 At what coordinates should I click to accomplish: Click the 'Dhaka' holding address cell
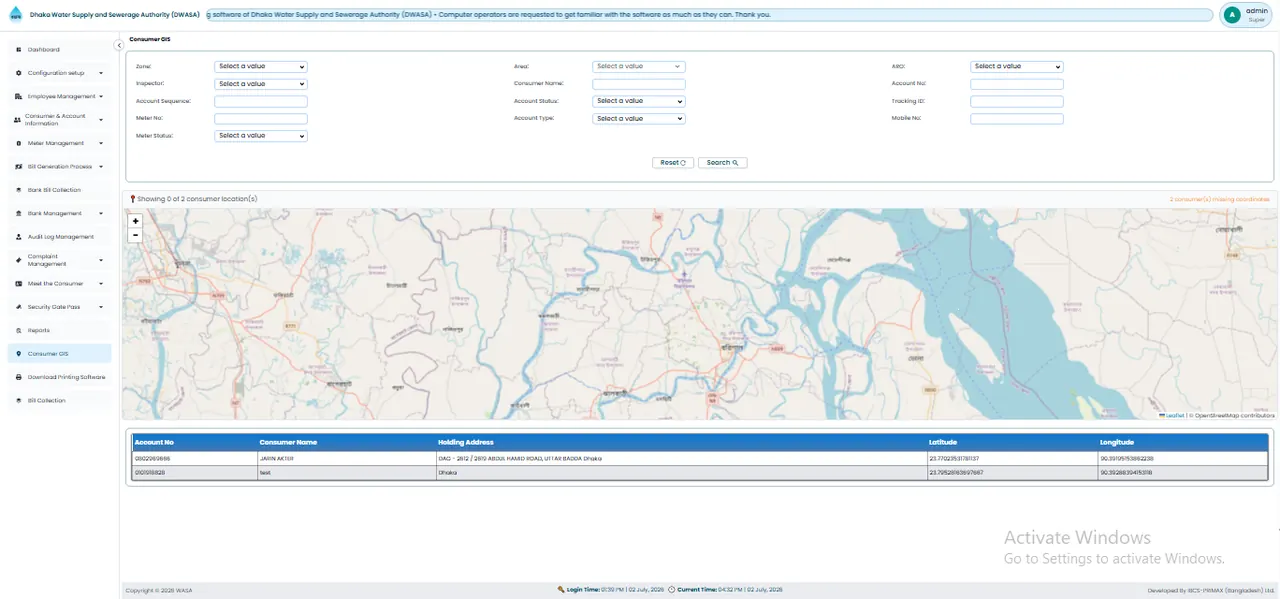coord(681,472)
